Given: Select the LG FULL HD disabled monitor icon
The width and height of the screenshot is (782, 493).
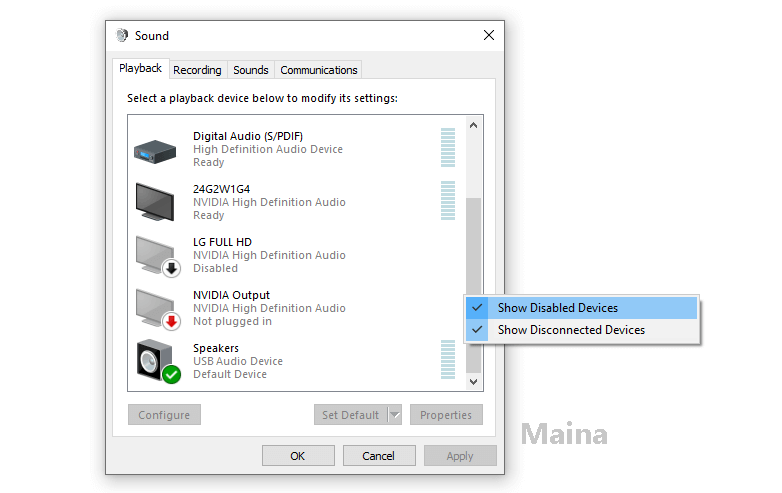Looking at the screenshot, I should 158,256.
